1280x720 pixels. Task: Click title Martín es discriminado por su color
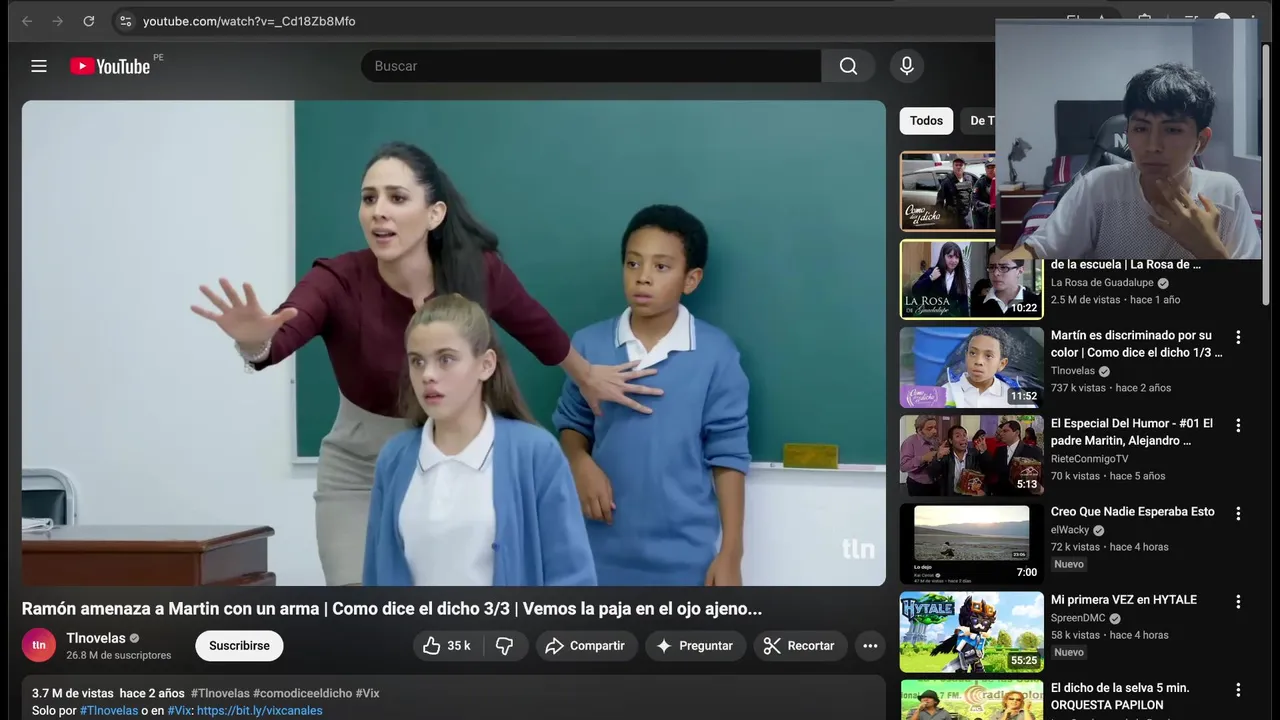(x=1136, y=344)
